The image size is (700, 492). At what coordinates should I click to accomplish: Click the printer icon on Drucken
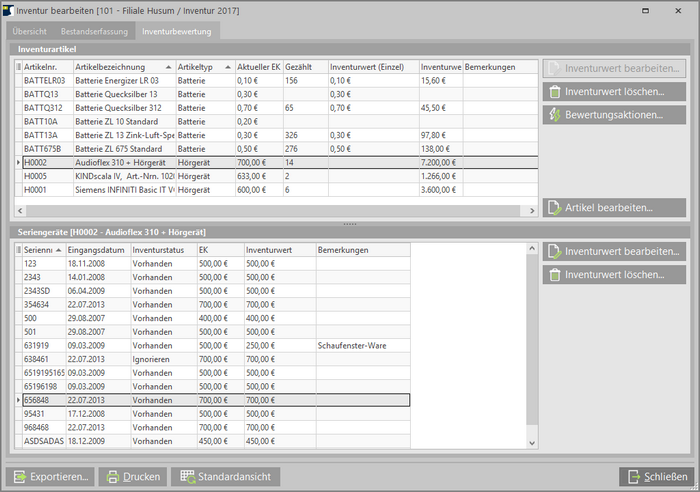[x=115, y=477]
